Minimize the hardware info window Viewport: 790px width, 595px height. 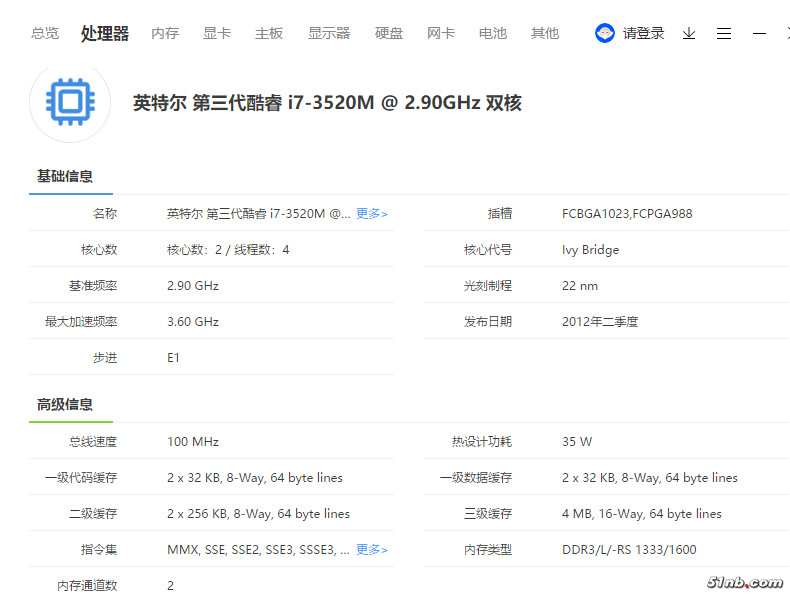pos(760,33)
